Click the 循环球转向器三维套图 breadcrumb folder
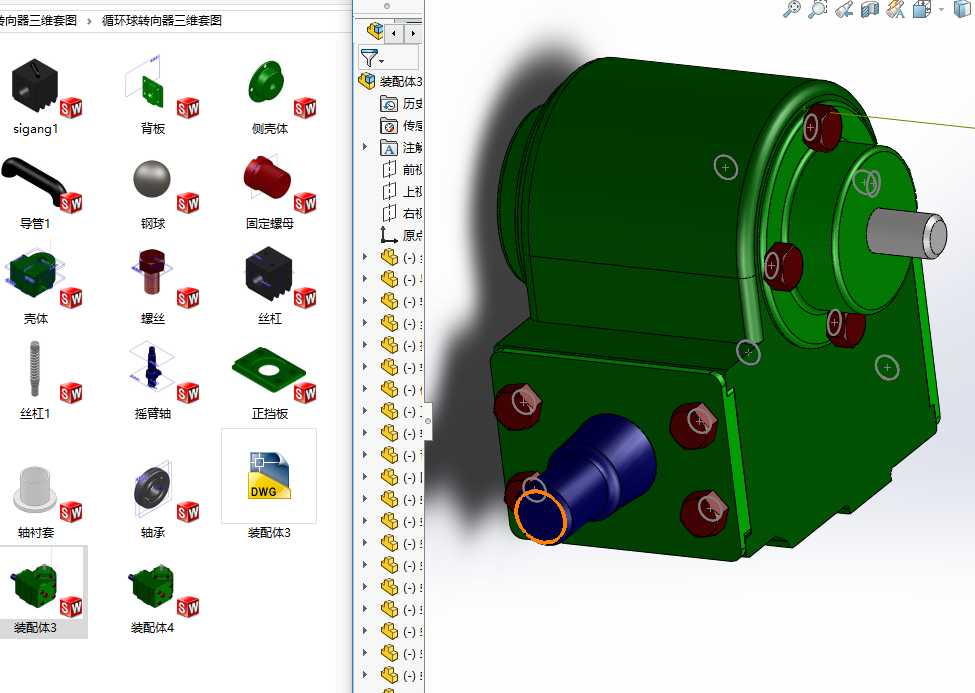The width and height of the screenshot is (975, 693). (162, 20)
